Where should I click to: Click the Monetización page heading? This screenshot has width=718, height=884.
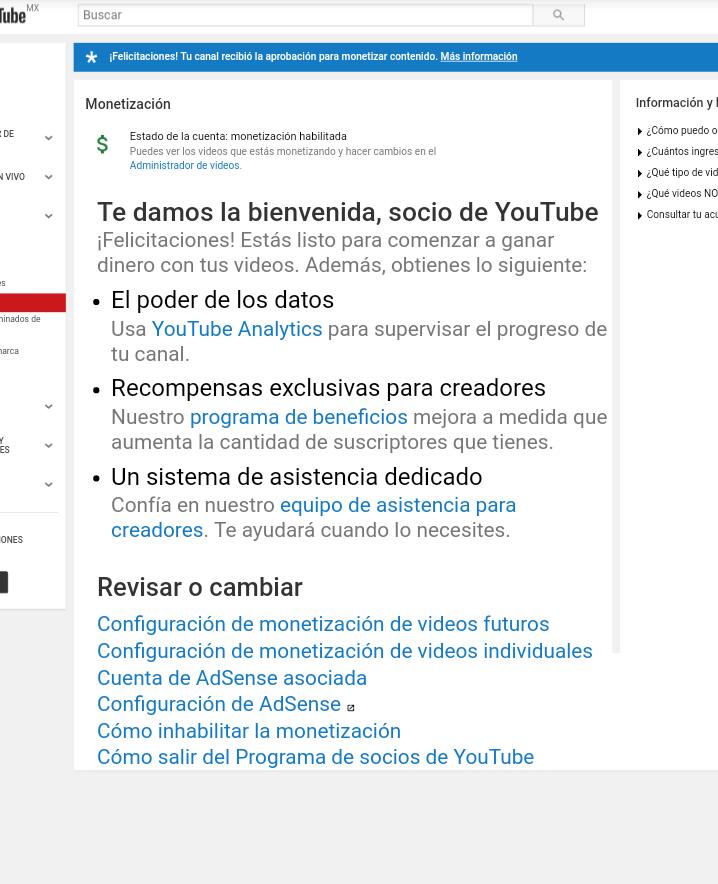click(x=128, y=104)
